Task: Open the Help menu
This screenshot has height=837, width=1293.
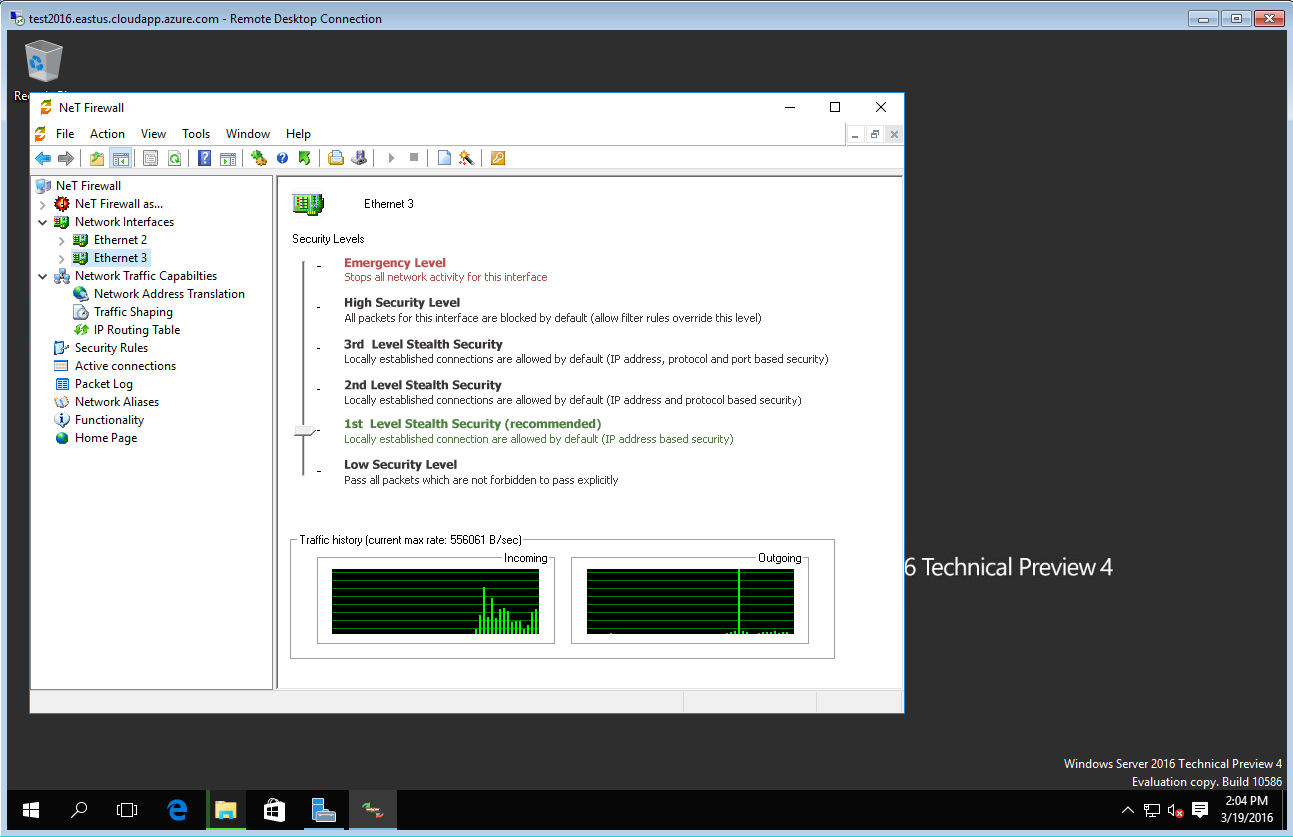Action: 298,134
